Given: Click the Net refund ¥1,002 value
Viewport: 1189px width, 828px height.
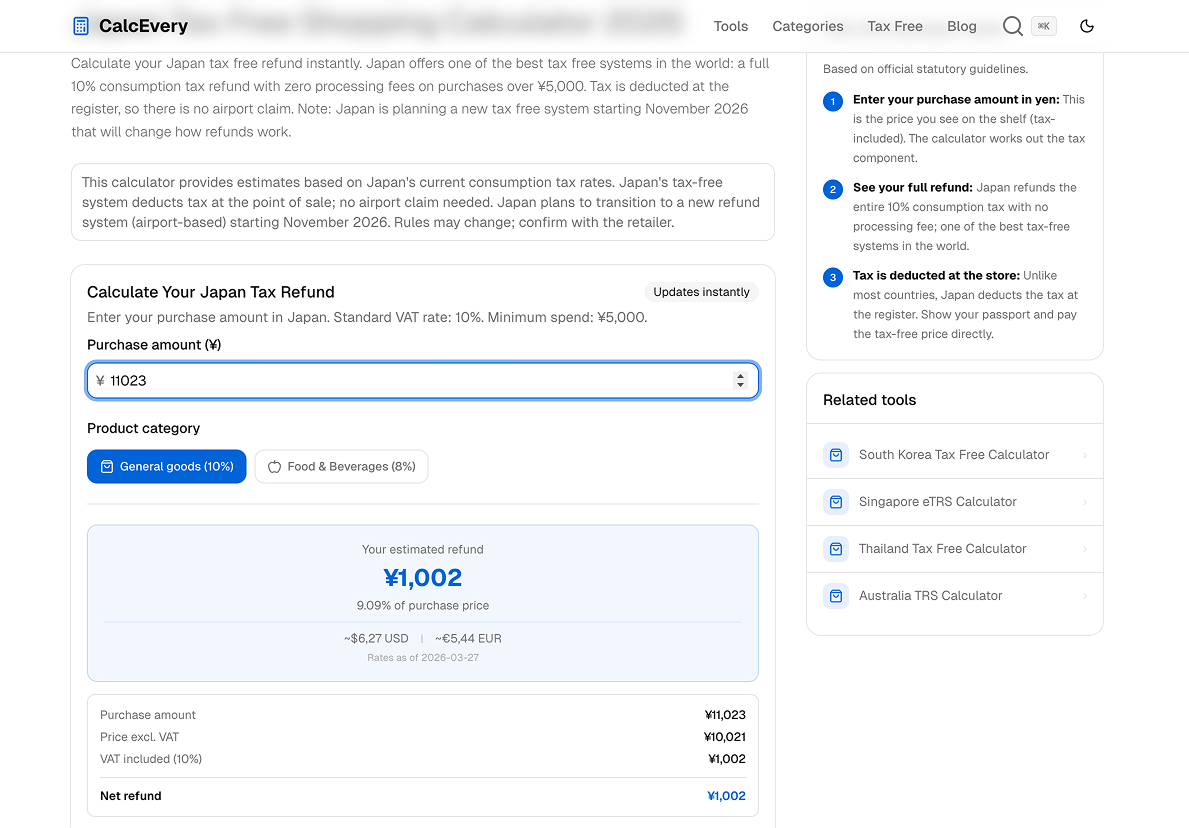Looking at the screenshot, I should point(726,796).
